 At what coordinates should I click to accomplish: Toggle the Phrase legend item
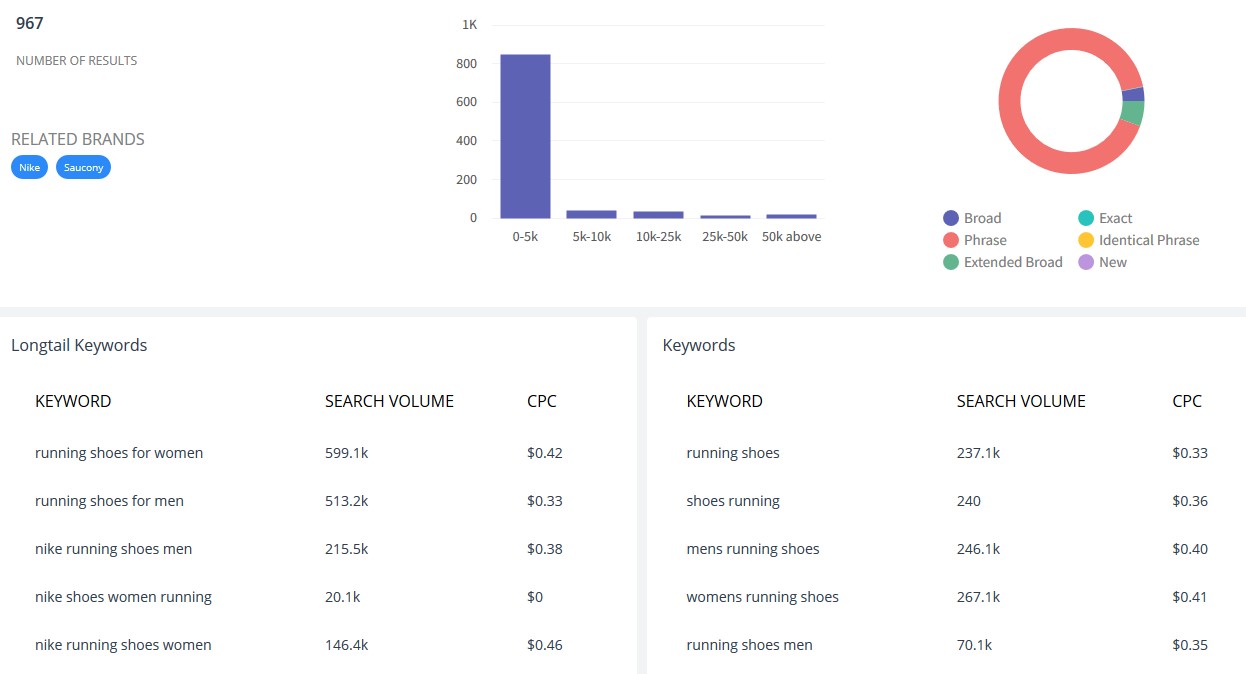tap(974, 240)
